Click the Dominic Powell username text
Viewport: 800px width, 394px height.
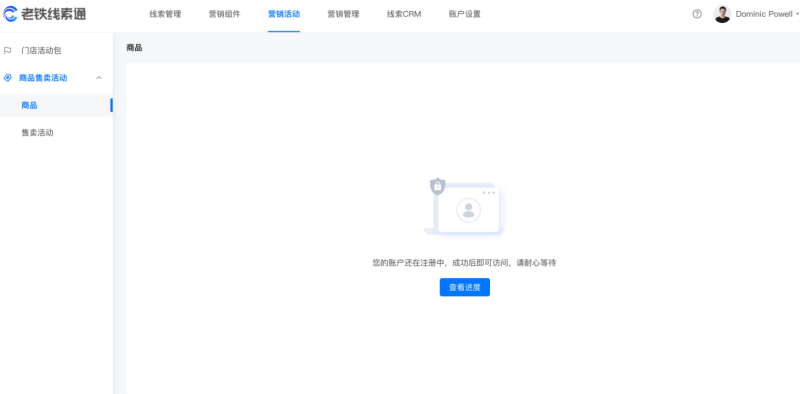point(764,14)
